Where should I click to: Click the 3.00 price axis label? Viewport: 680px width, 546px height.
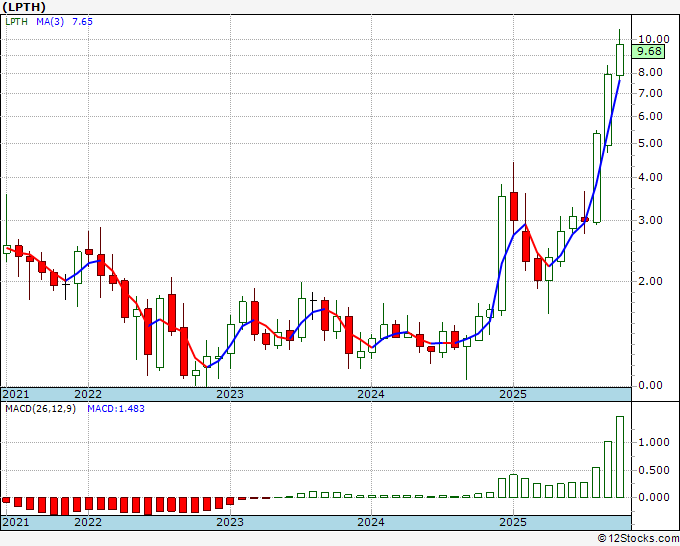651,220
